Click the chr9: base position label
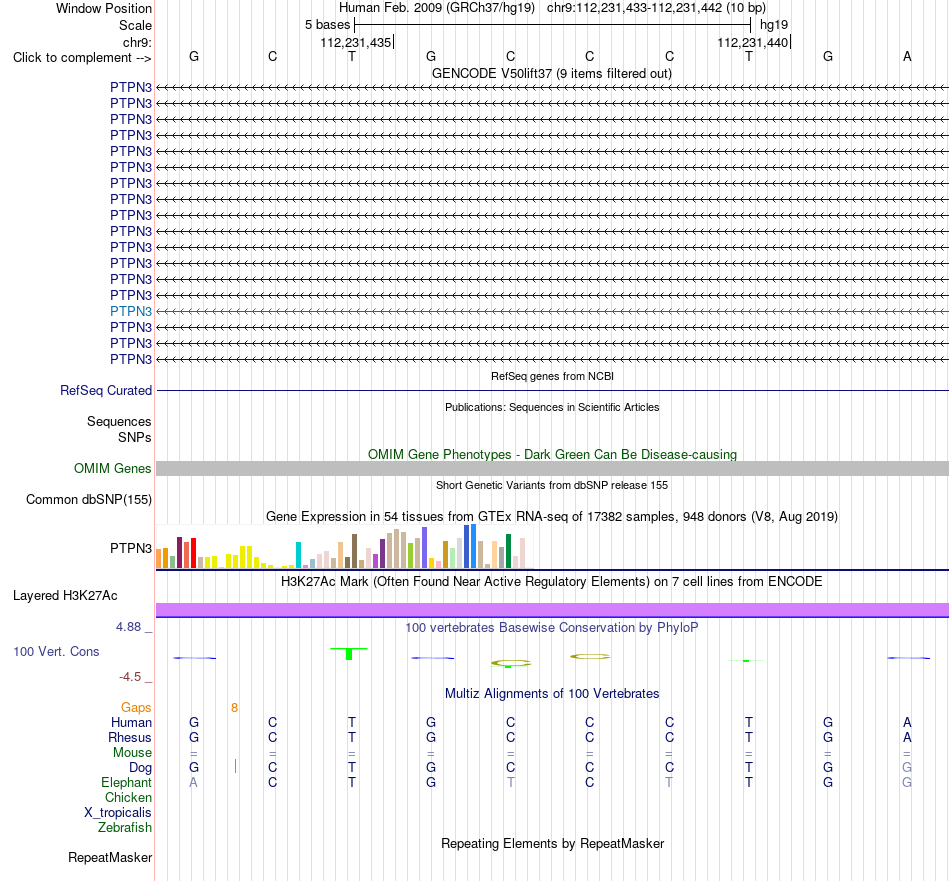 point(137,42)
